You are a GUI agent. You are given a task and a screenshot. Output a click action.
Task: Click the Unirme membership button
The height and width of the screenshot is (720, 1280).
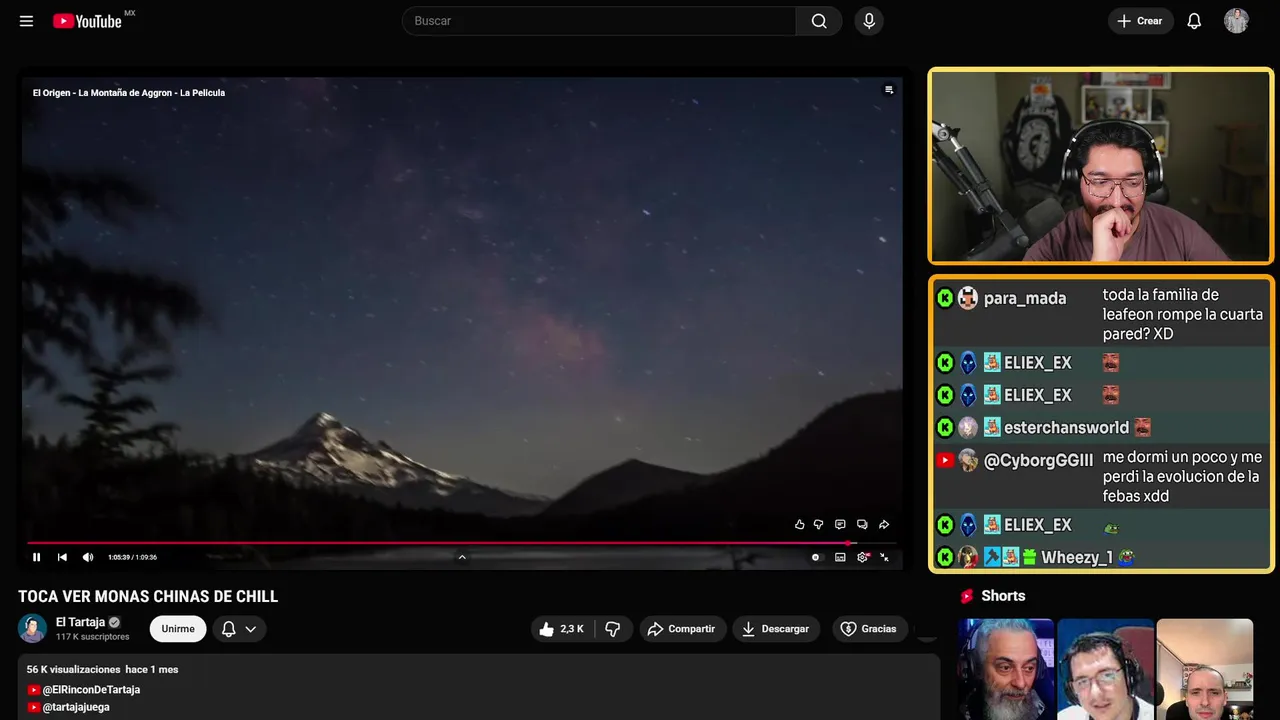(178, 629)
